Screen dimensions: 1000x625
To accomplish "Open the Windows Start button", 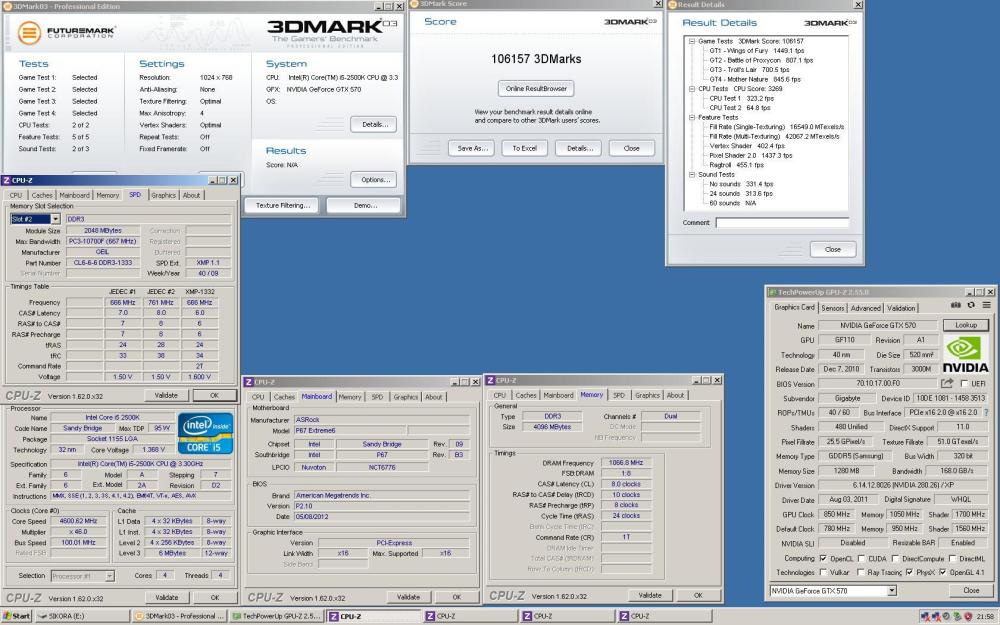I will [x=13, y=615].
